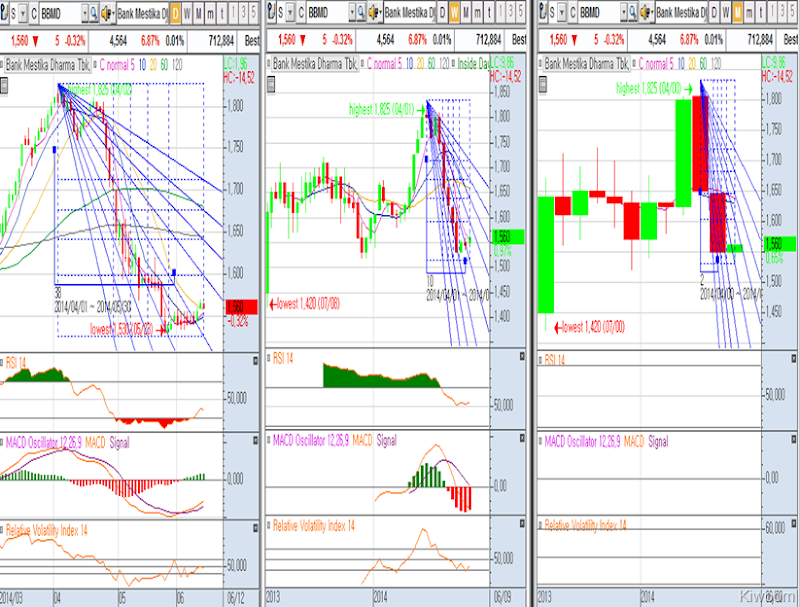The width and height of the screenshot is (800, 607).
Task: Open symbol search in daily chart toolbar
Action: coord(94,13)
